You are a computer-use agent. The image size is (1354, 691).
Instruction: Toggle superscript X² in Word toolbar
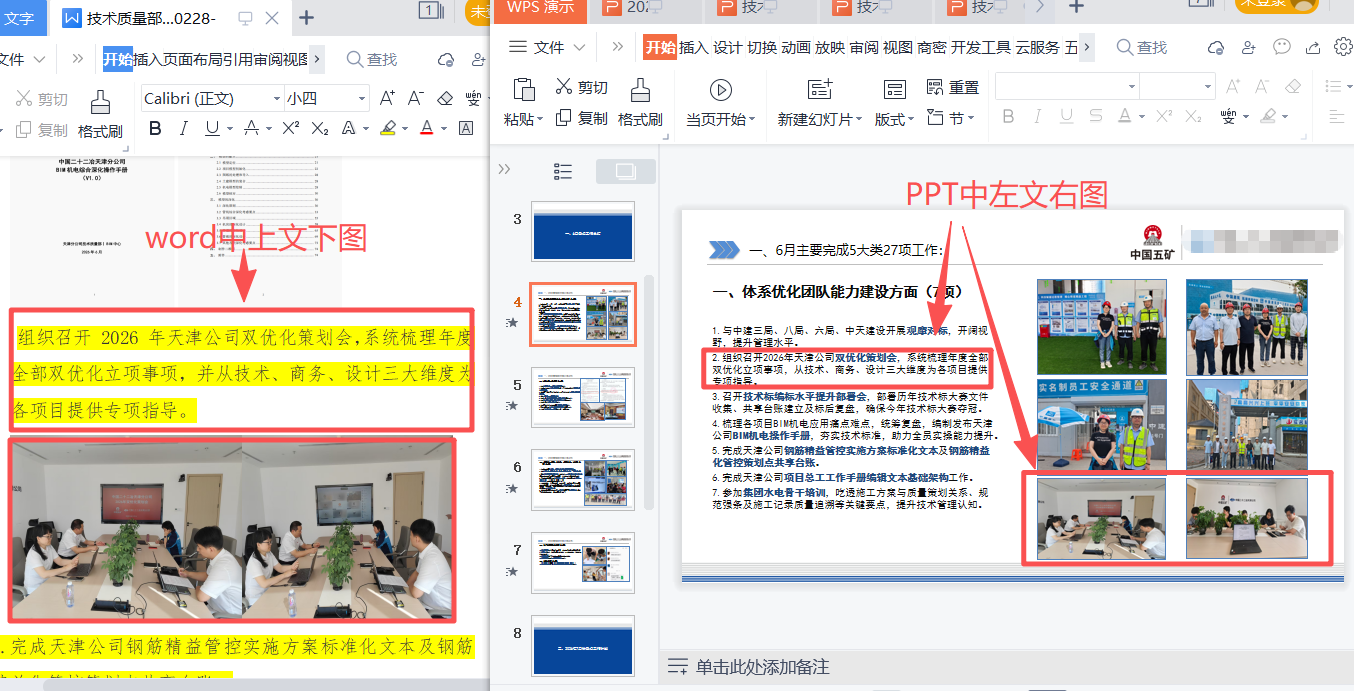tap(291, 128)
